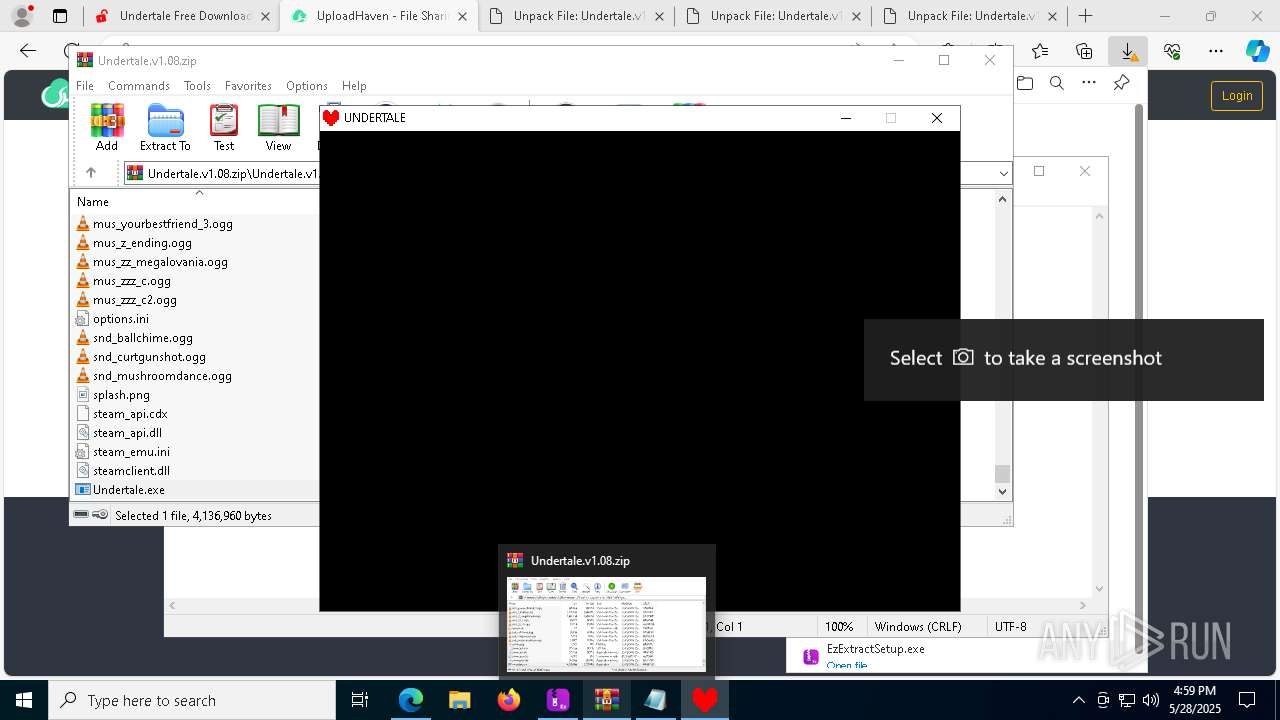Open Microsoft Edge from the taskbar

click(411, 700)
